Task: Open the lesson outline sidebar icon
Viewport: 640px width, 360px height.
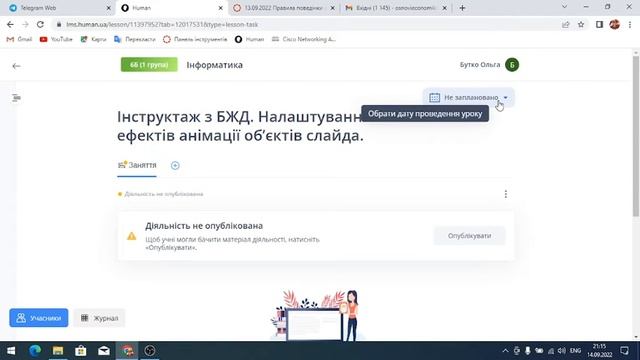Action: [16, 98]
